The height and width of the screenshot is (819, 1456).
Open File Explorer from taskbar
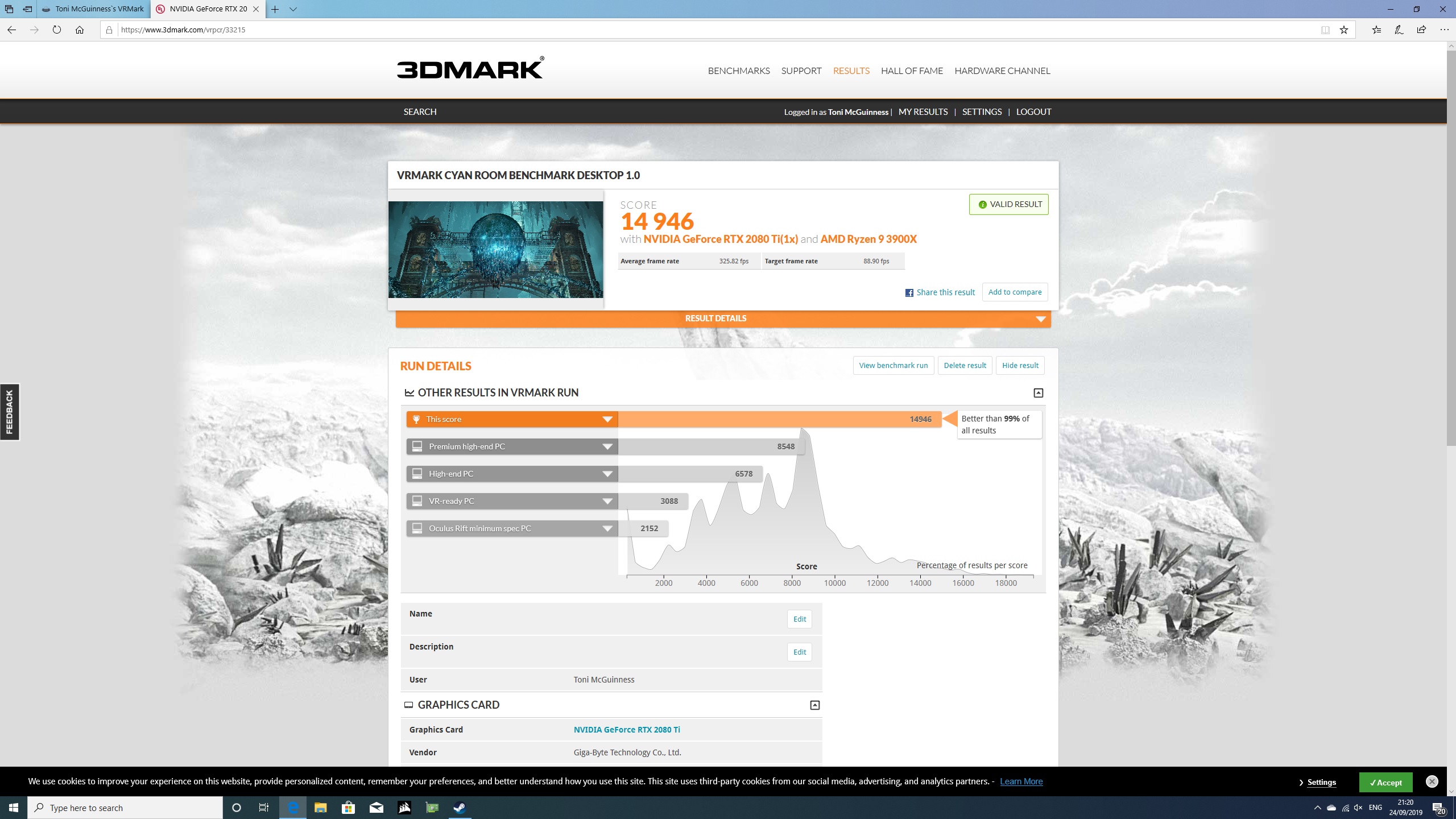(321, 808)
